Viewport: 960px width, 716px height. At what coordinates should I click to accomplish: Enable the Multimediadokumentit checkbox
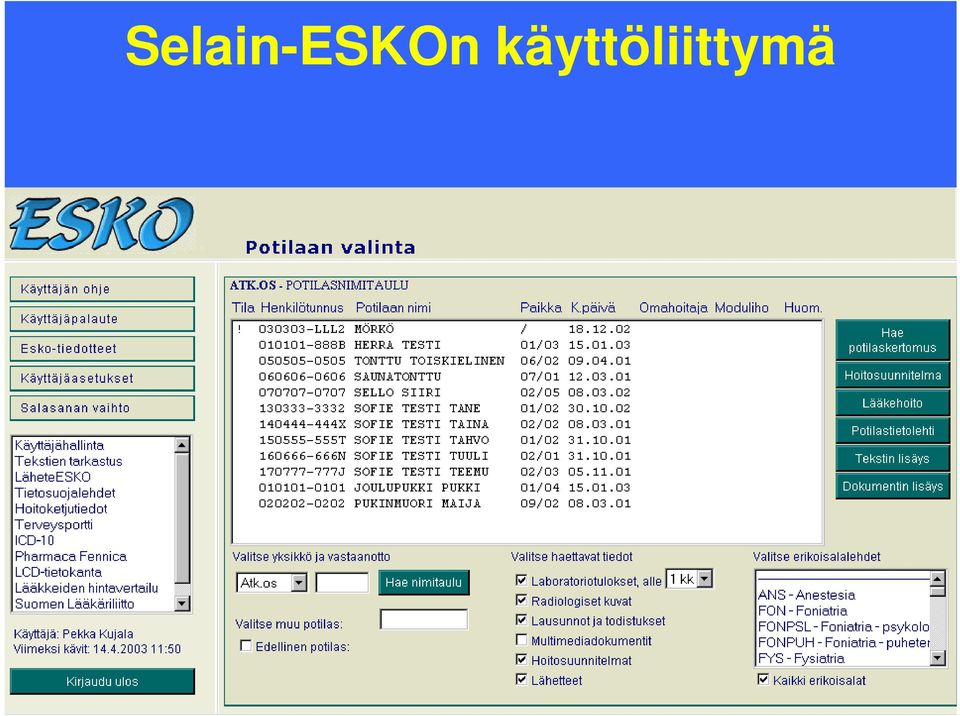pos(522,640)
